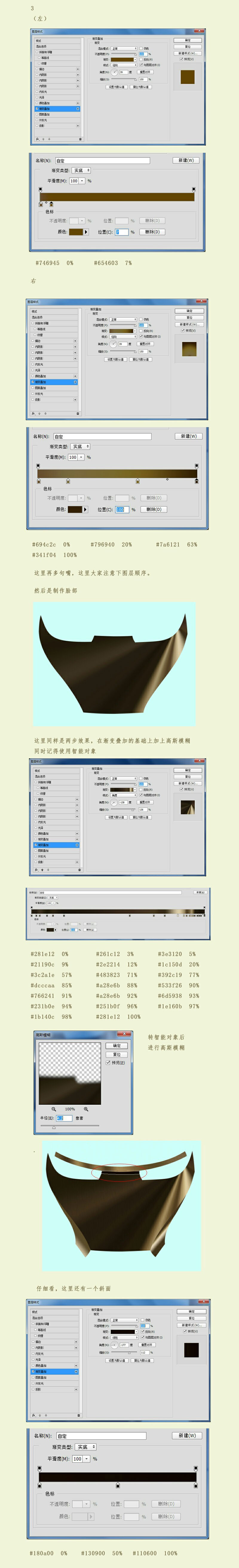
Task: Open 渐变类型 dropdown in second Gradient Editor
Action: click(x=80, y=446)
